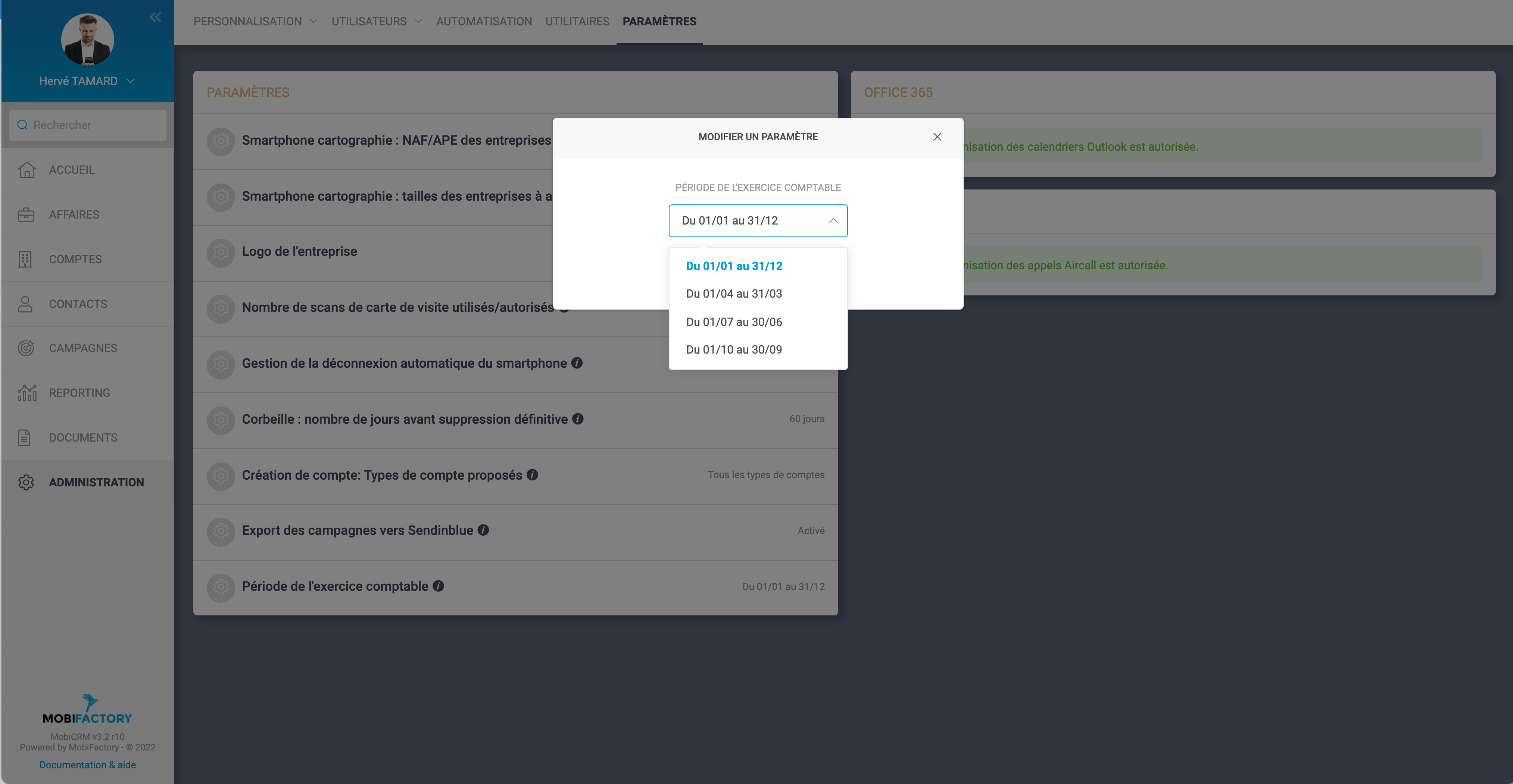Viewport: 1513px width, 784px height.
Task: Expand the Hervé TAMARD user menu
Action: click(x=131, y=81)
